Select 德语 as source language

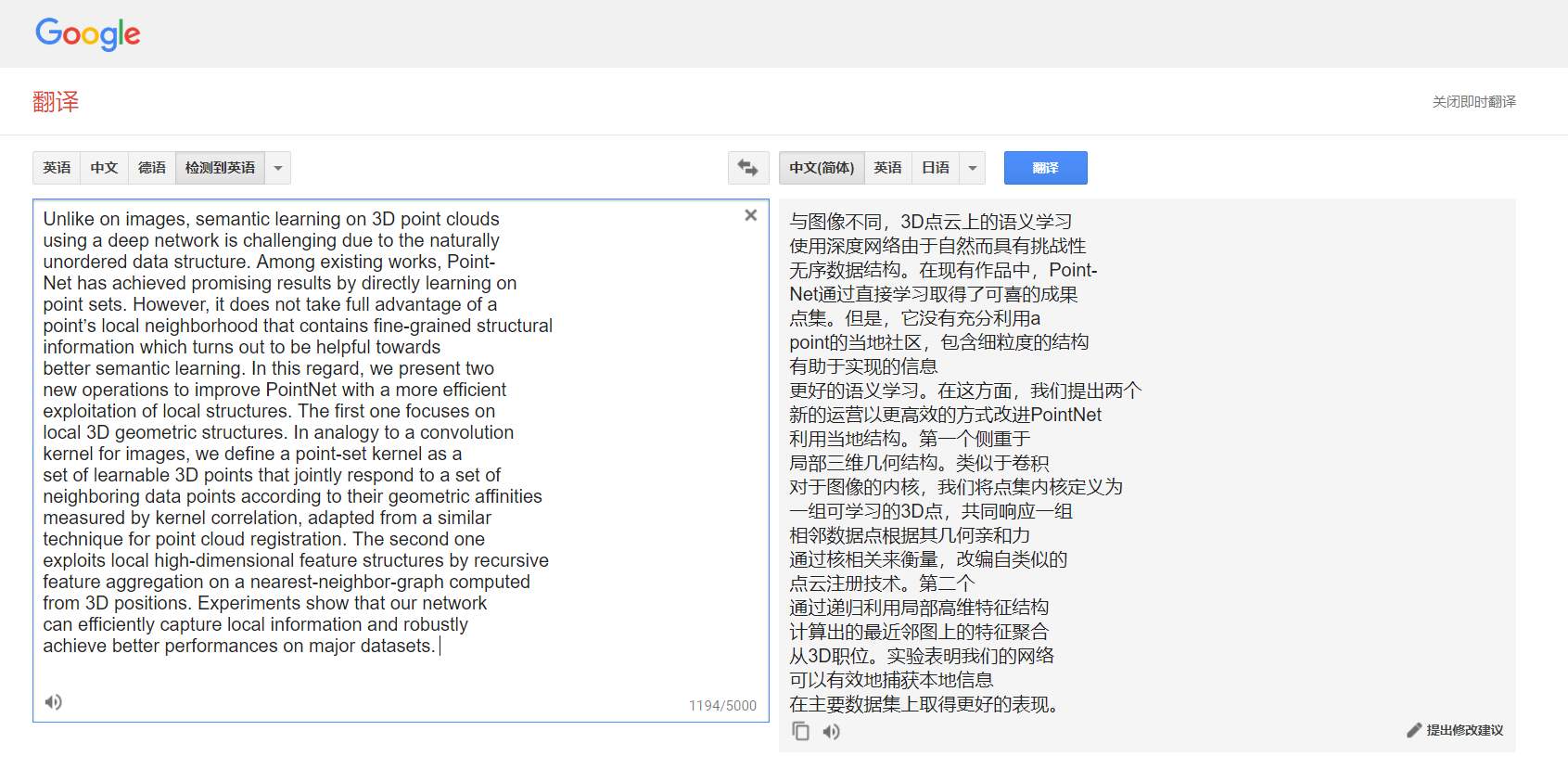(x=152, y=168)
